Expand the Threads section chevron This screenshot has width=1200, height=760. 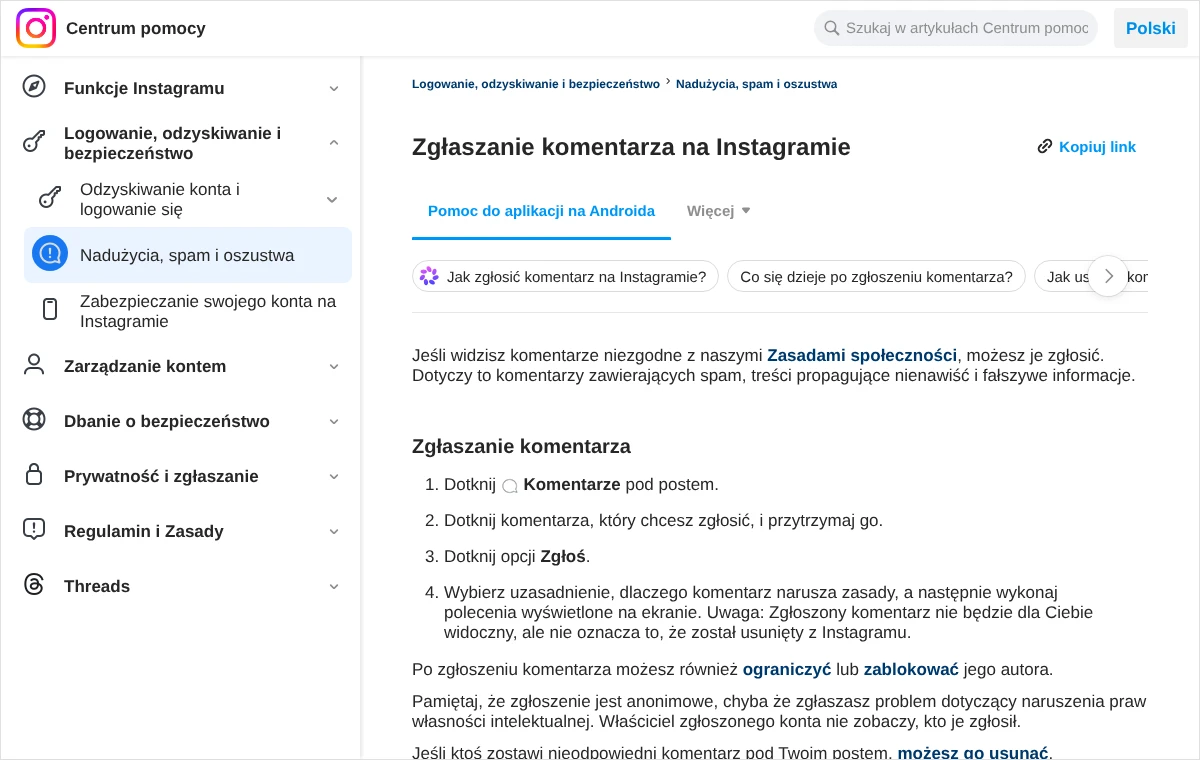coord(334,586)
